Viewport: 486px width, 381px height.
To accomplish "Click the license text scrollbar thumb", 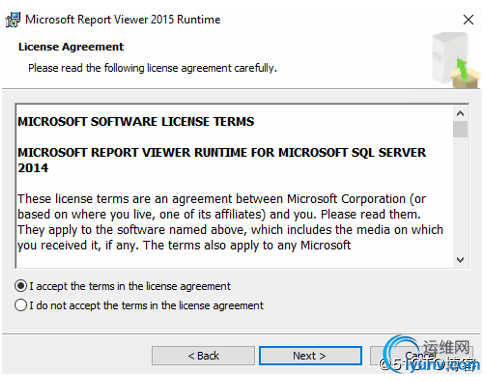I will pos(460,129).
